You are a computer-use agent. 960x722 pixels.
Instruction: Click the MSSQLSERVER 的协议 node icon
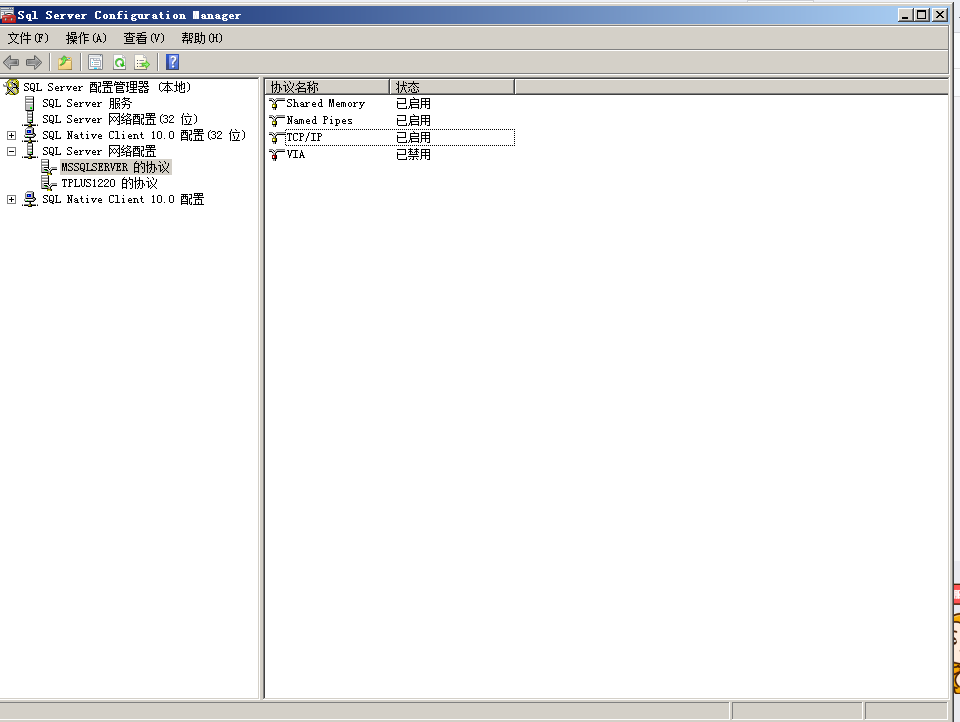click(x=48, y=167)
